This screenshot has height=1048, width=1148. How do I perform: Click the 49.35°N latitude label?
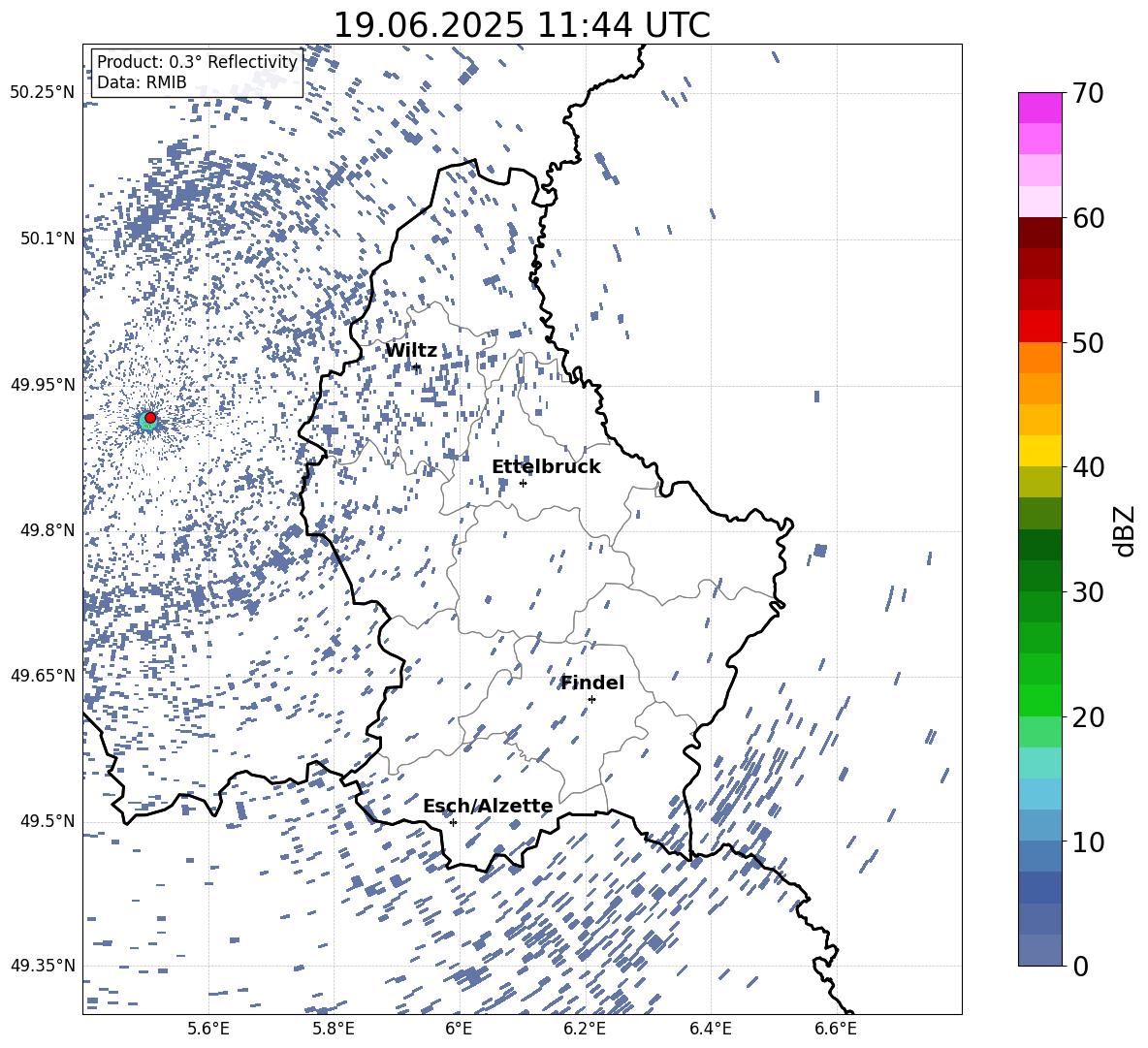pyautogui.click(x=43, y=966)
